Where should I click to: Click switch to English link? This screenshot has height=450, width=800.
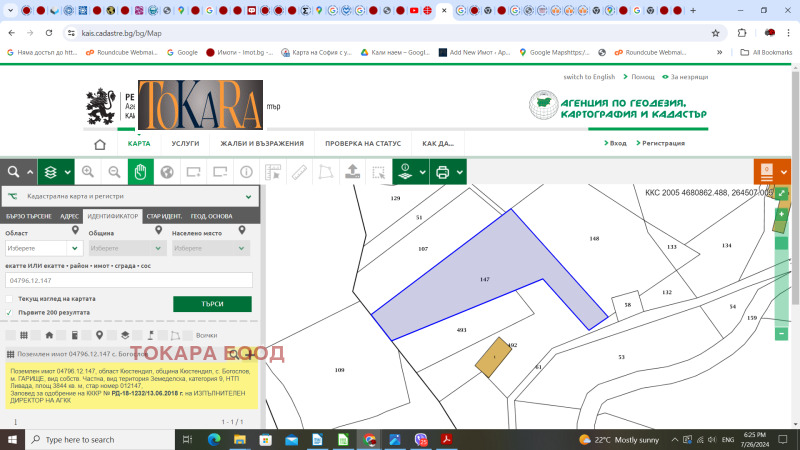[x=589, y=77]
